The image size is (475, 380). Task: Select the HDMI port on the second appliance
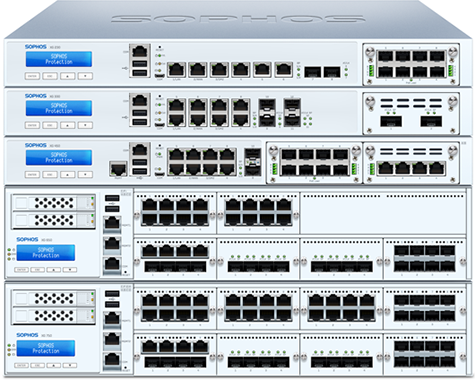coord(160,125)
